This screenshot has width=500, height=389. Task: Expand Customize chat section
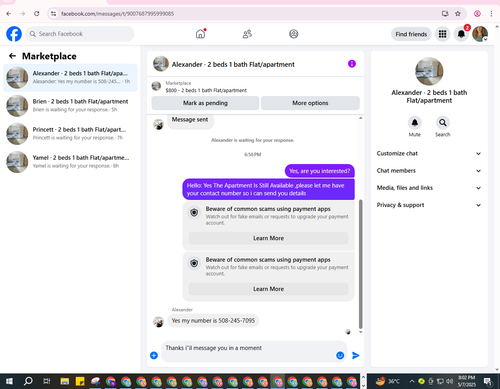coord(429,154)
